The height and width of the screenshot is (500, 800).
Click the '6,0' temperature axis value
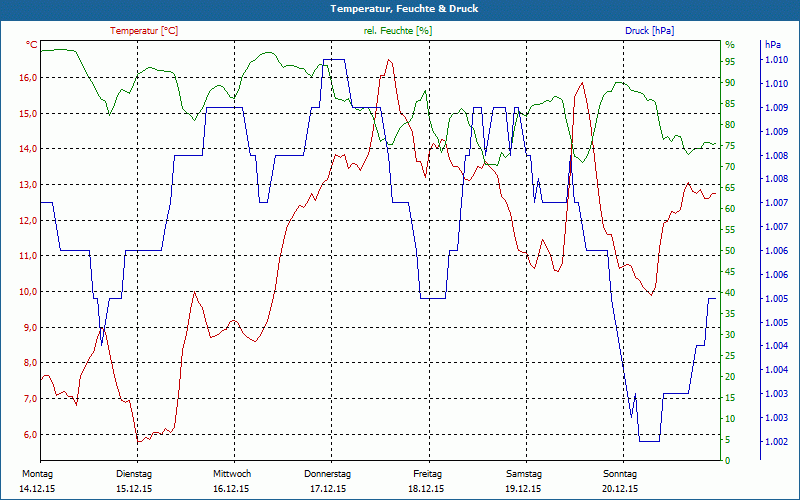pos(30,434)
